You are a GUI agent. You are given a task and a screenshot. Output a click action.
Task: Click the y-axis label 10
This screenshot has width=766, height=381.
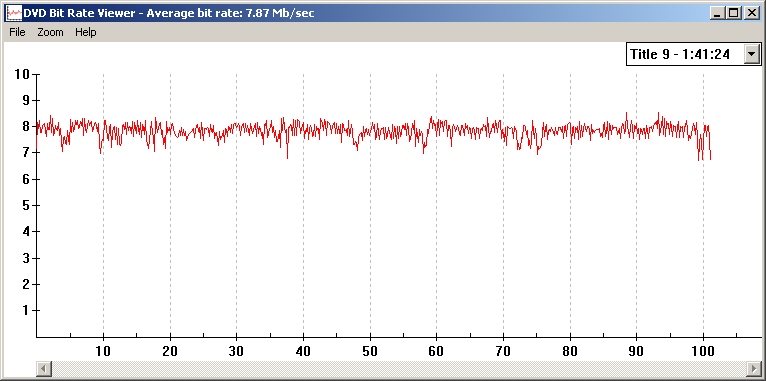coord(22,74)
